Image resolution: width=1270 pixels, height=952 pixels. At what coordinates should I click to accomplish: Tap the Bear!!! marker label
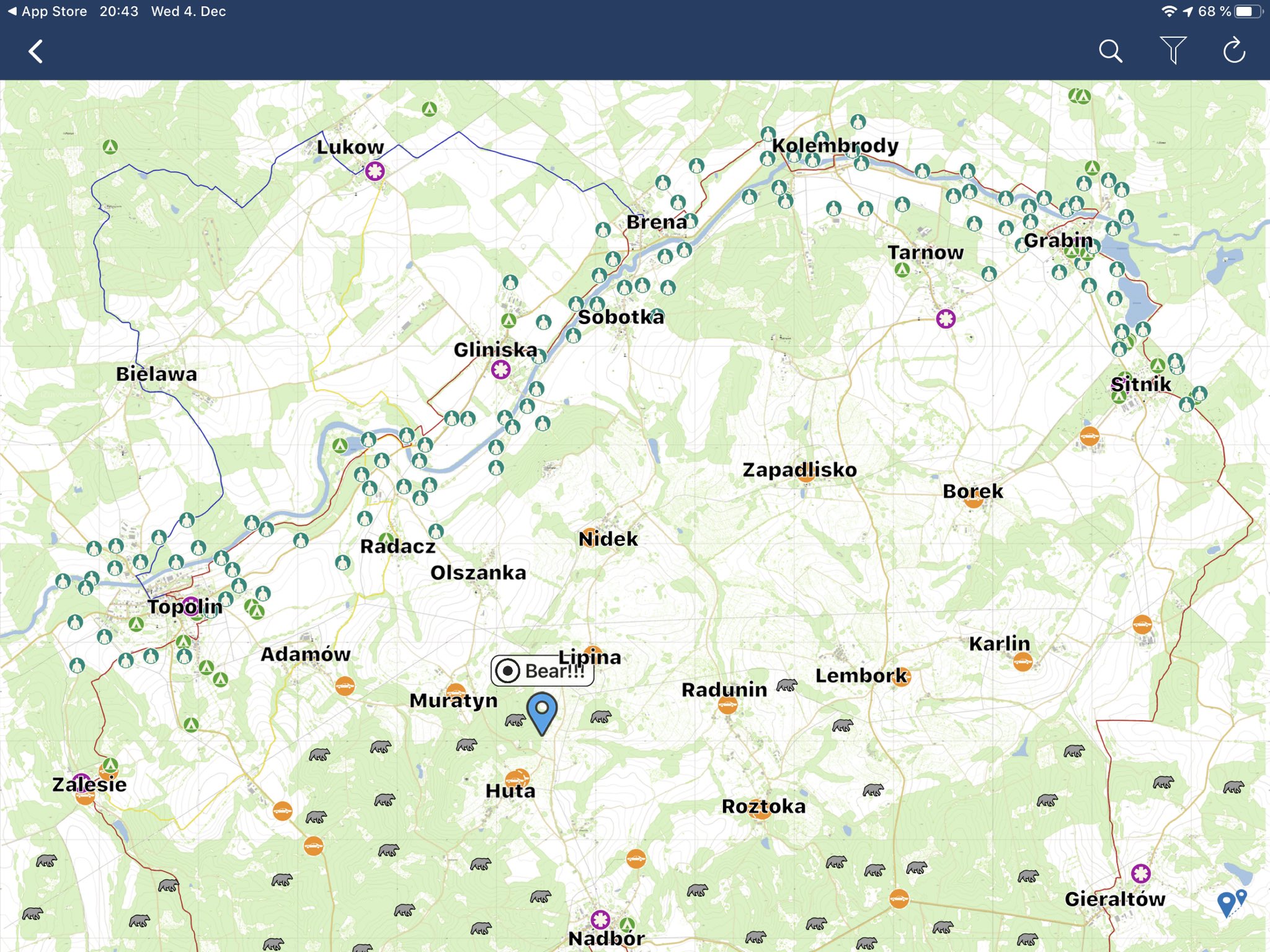[x=543, y=671]
